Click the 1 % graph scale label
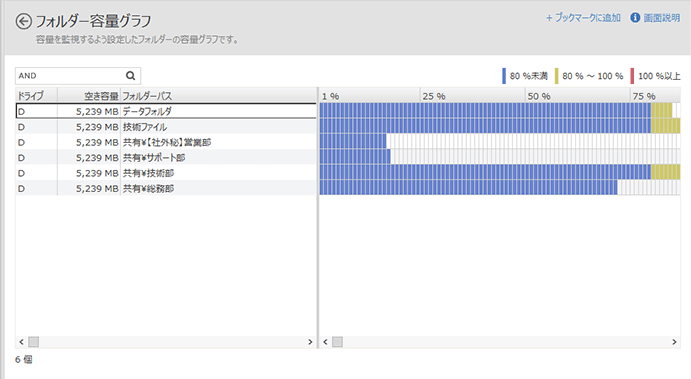691x379 pixels. [x=331, y=96]
